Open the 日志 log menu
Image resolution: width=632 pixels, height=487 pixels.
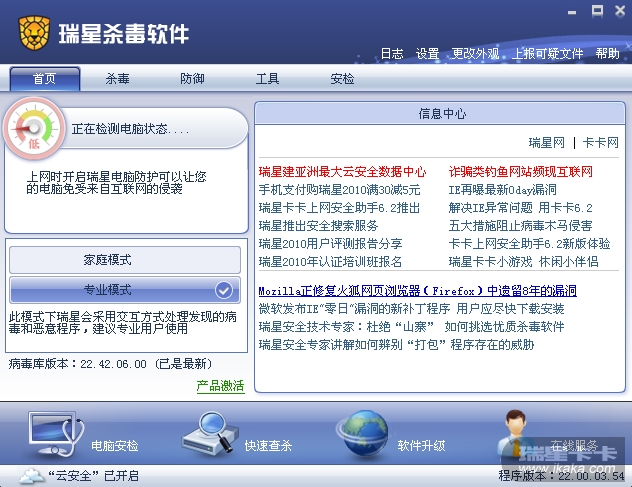point(392,54)
